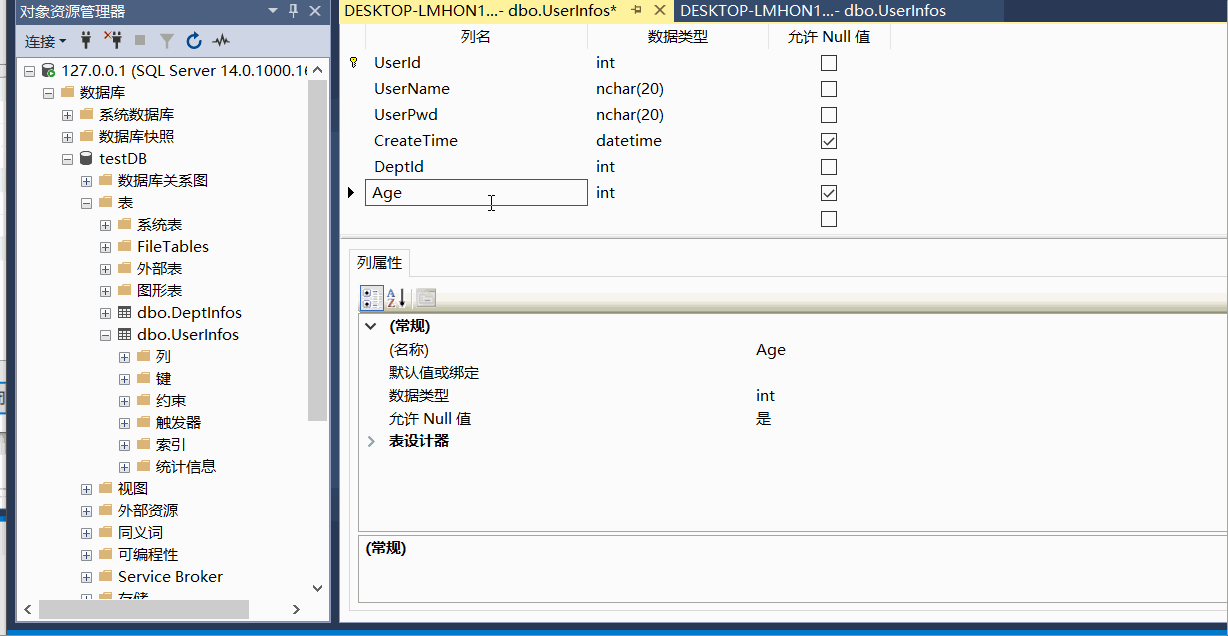Open the activity monitor pulse icon
1228x636 pixels.
click(221, 41)
